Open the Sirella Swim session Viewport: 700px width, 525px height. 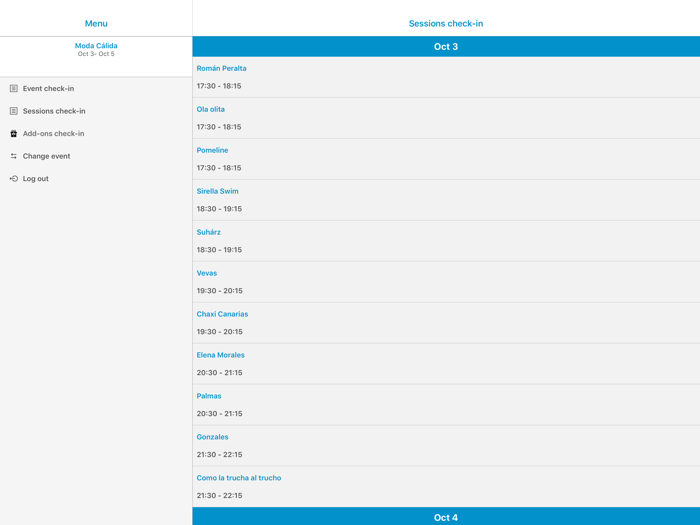coord(446,200)
